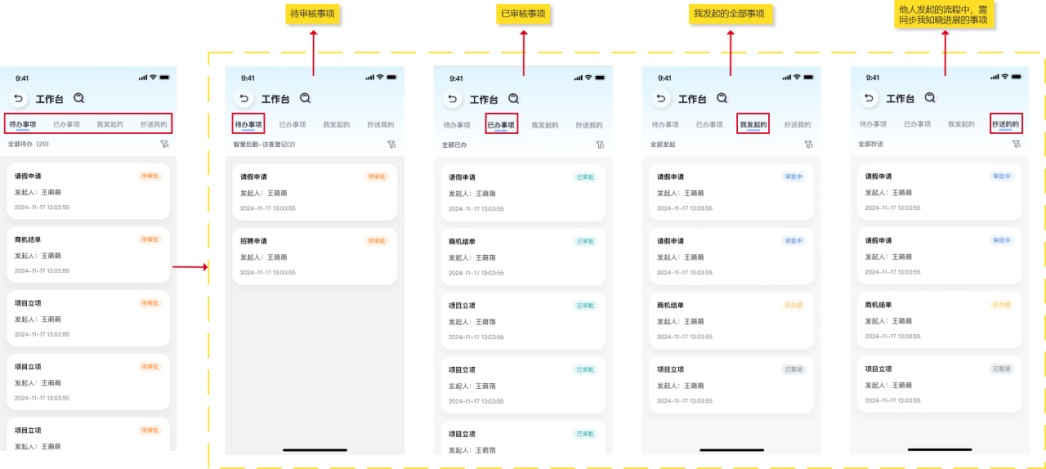Viewport: 1046px width, 469px height.
Task: Switch to the 我发起的 tab in the fourth phone screen
Action: coord(753,124)
